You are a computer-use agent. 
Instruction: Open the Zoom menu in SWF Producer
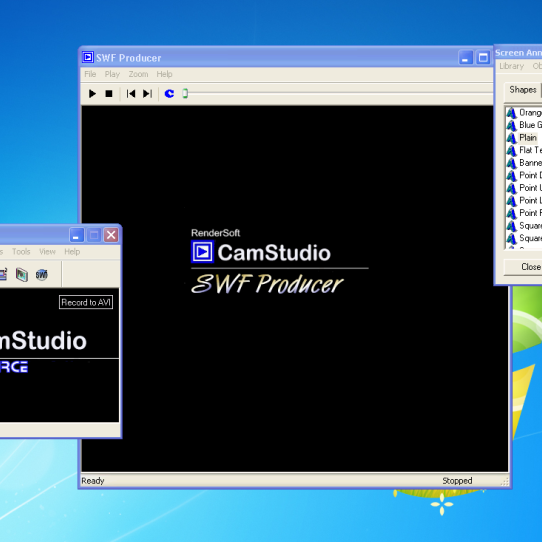[x=138, y=74]
